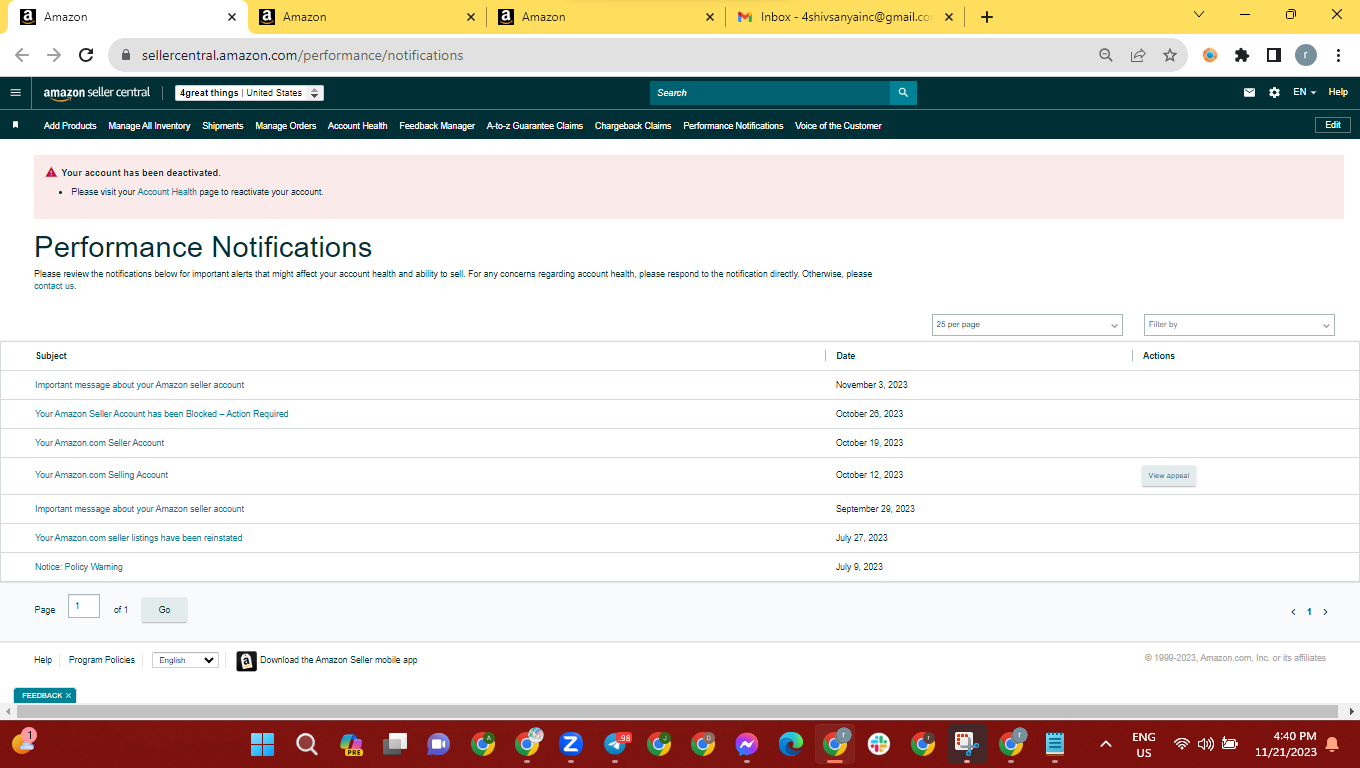
Task: Open Messenger from the taskbar
Action: [x=747, y=744]
